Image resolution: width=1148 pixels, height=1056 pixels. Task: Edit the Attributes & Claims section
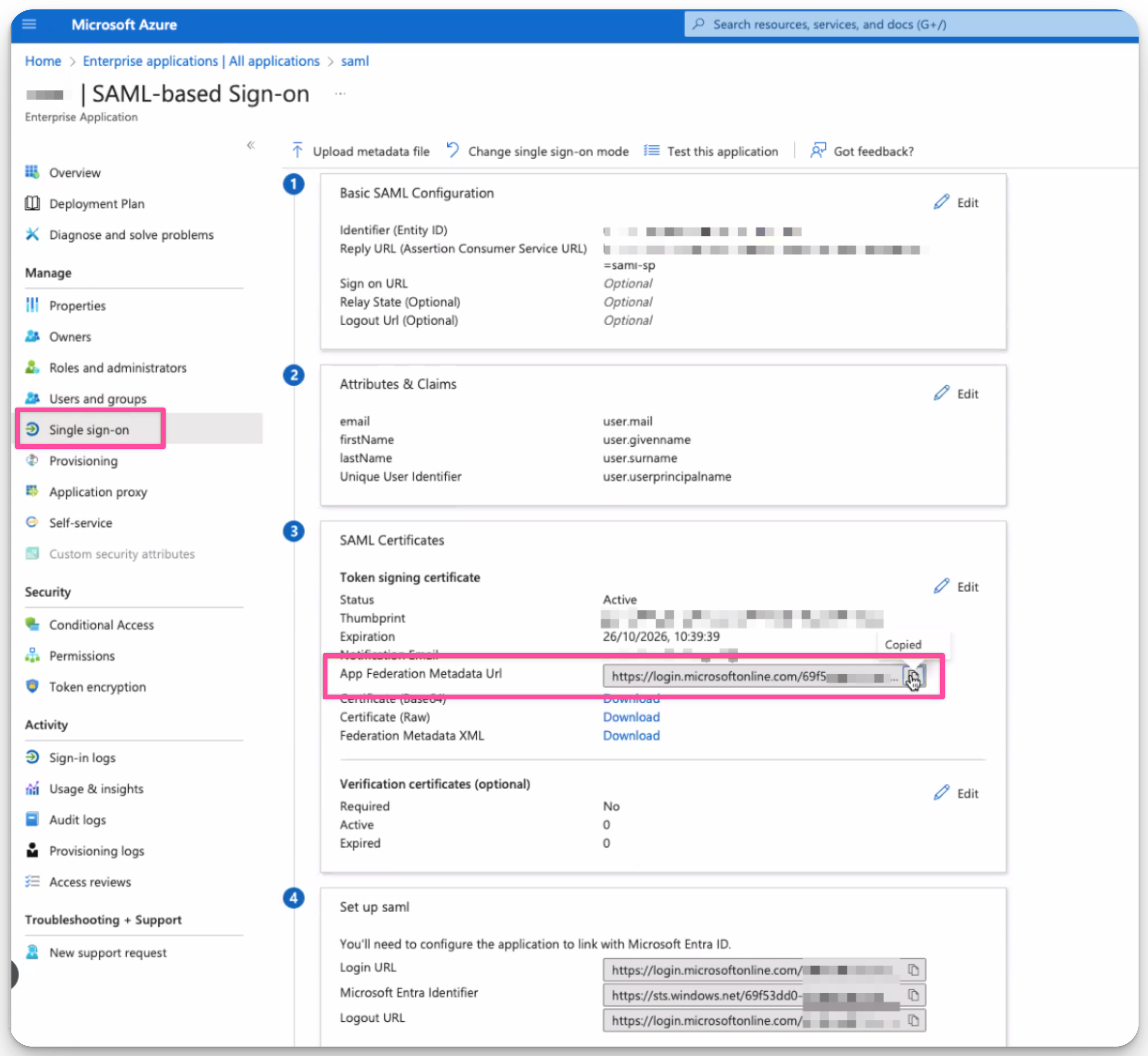click(956, 394)
